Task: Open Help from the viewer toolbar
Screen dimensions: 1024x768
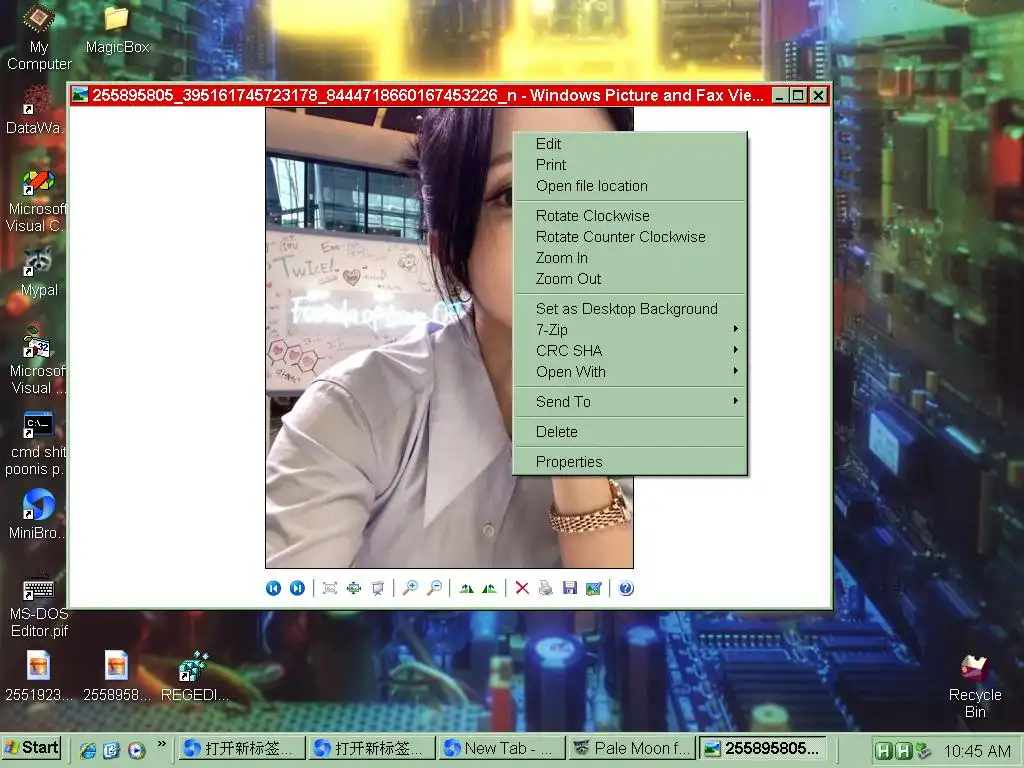Action: 626,588
